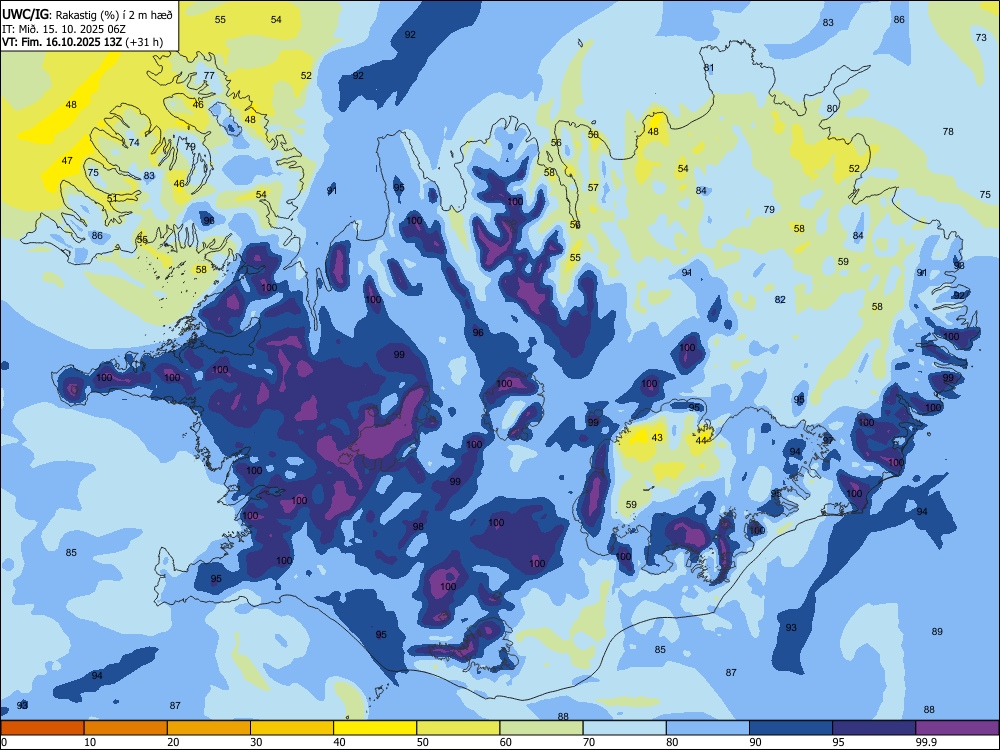Image resolution: width=1000 pixels, height=750 pixels.
Task: Click the '51' humidity value on the map
Action: pos(112,198)
